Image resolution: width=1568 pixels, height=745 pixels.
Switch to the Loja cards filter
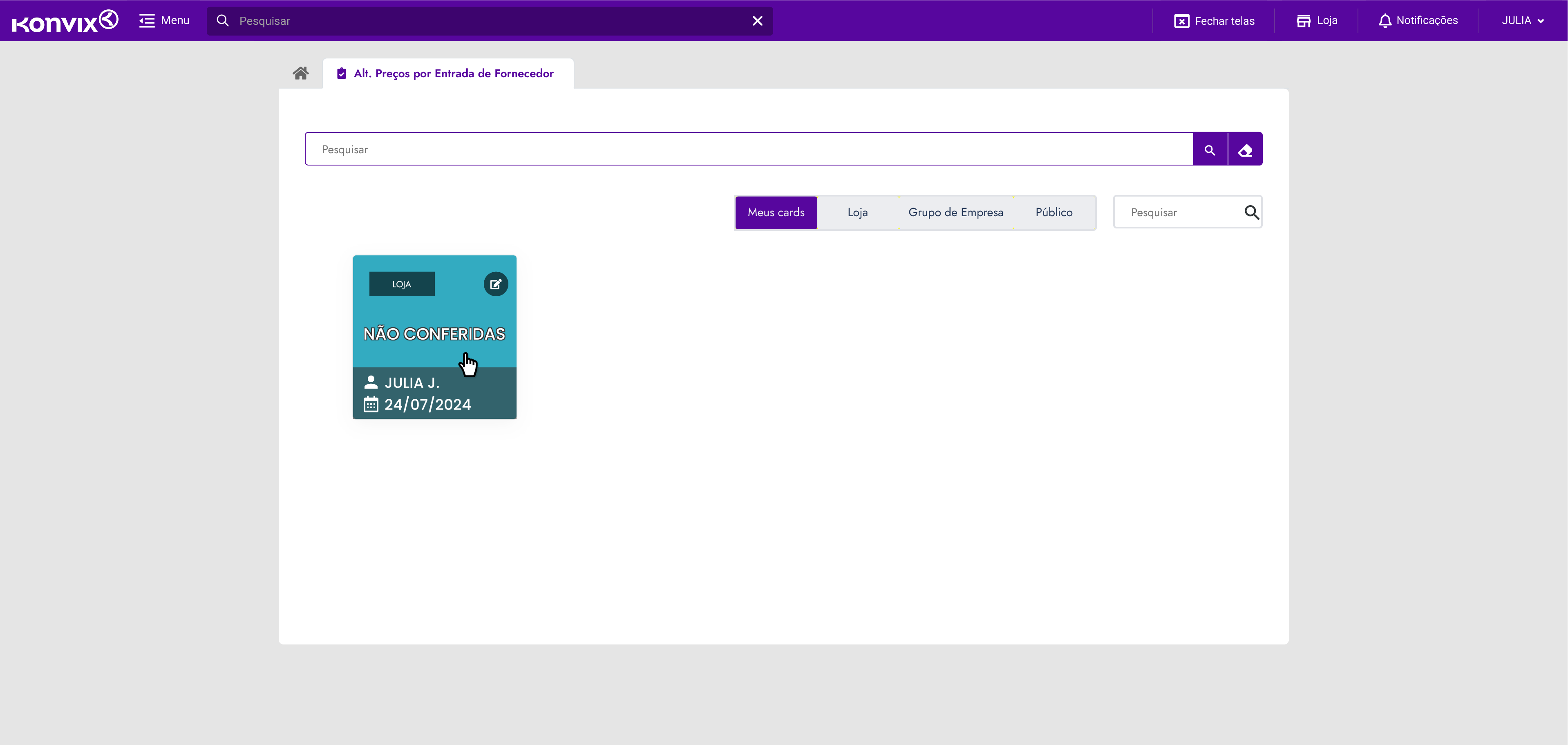(857, 213)
